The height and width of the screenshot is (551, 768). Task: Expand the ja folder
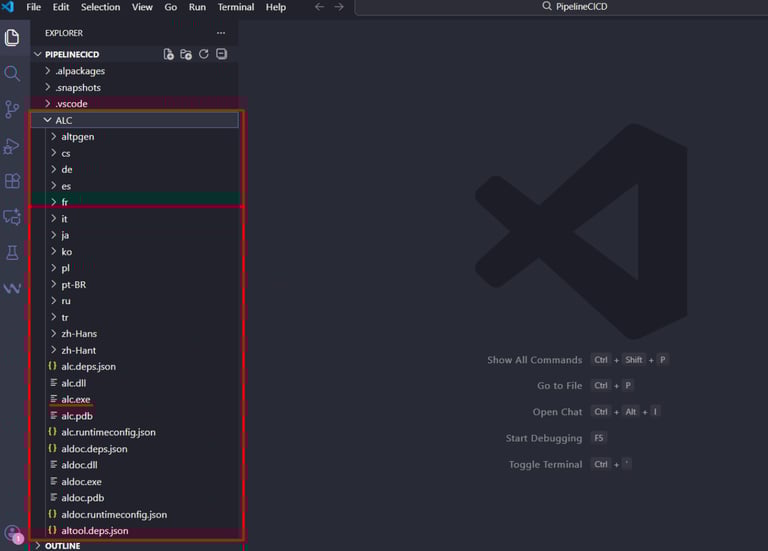click(135, 235)
